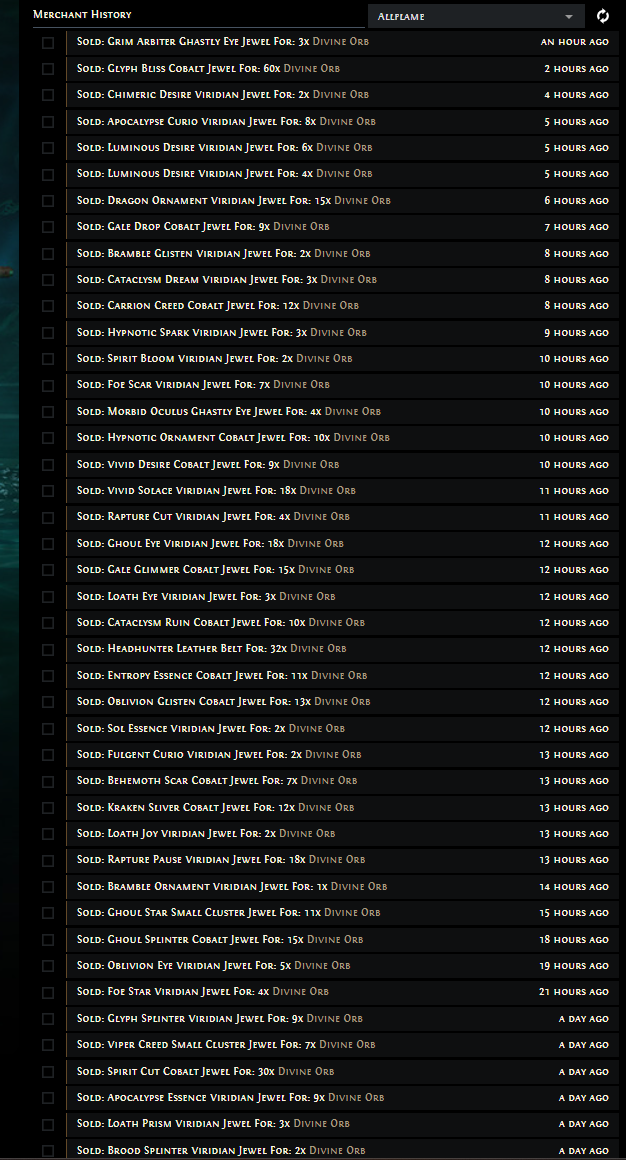
Task: Click the Fulgent Curio Viridian Jewel sale
Action: coord(343,755)
